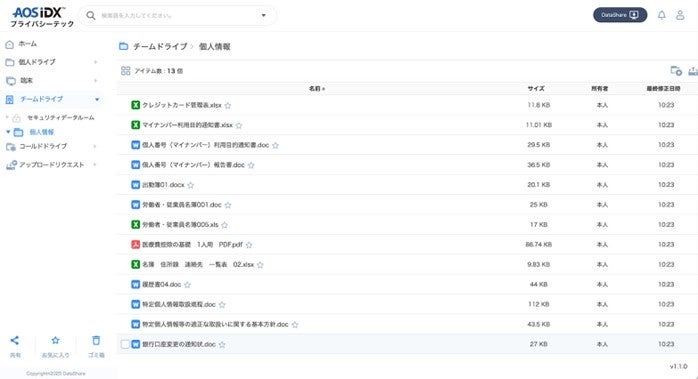
Task: Click the Word icon of 労働者・従業員名簿001.doc
Action: pyautogui.click(x=136, y=205)
